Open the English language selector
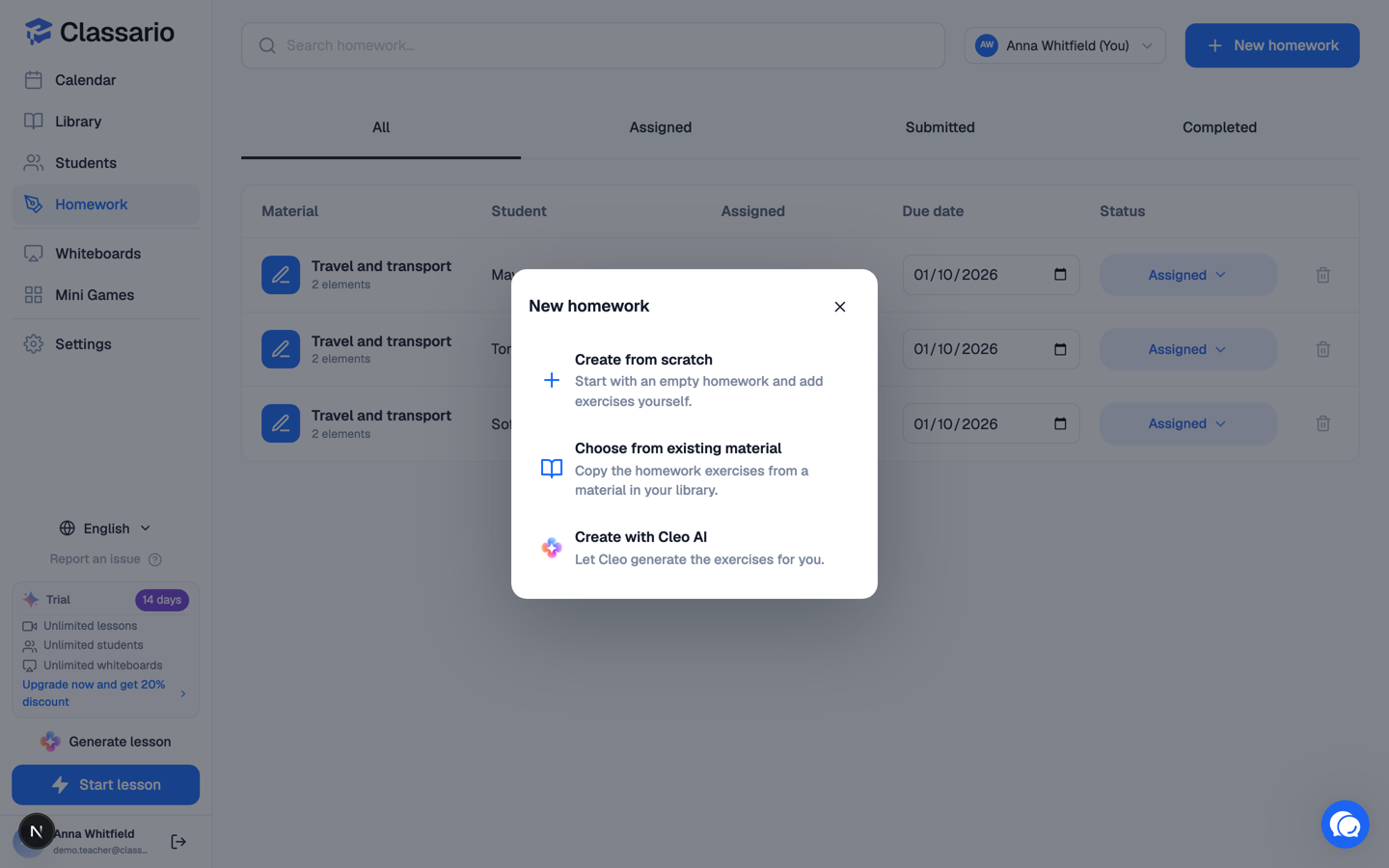Screen dimensions: 1389x868 (x=105, y=529)
